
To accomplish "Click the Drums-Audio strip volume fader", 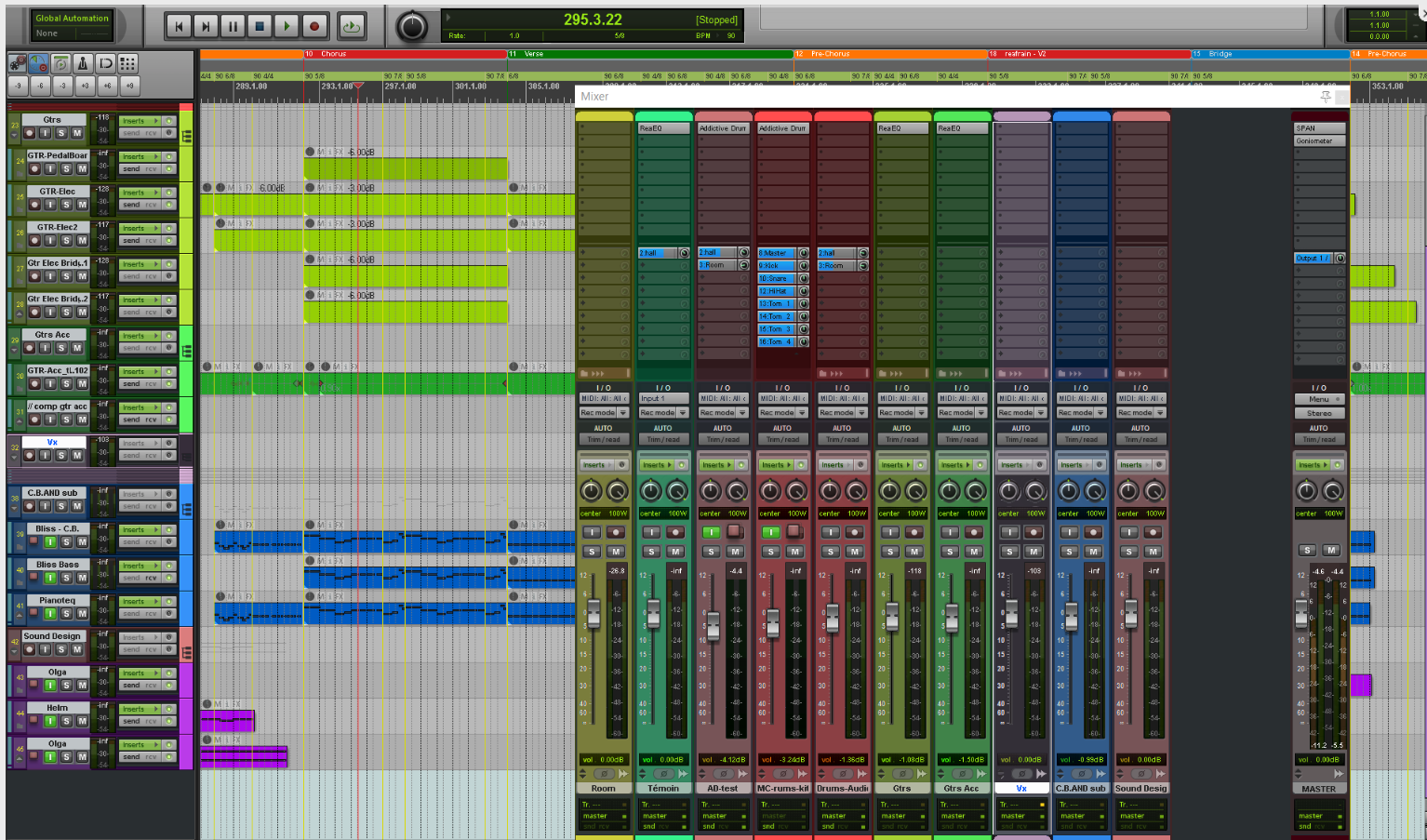I will click(x=832, y=616).
